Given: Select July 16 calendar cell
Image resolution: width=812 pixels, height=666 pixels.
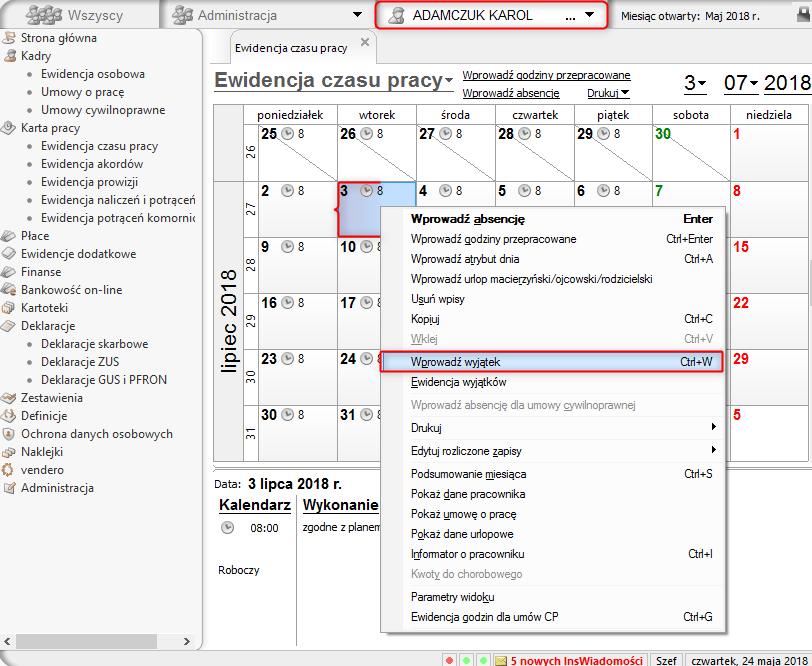Looking at the screenshot, I should [298, 321].
